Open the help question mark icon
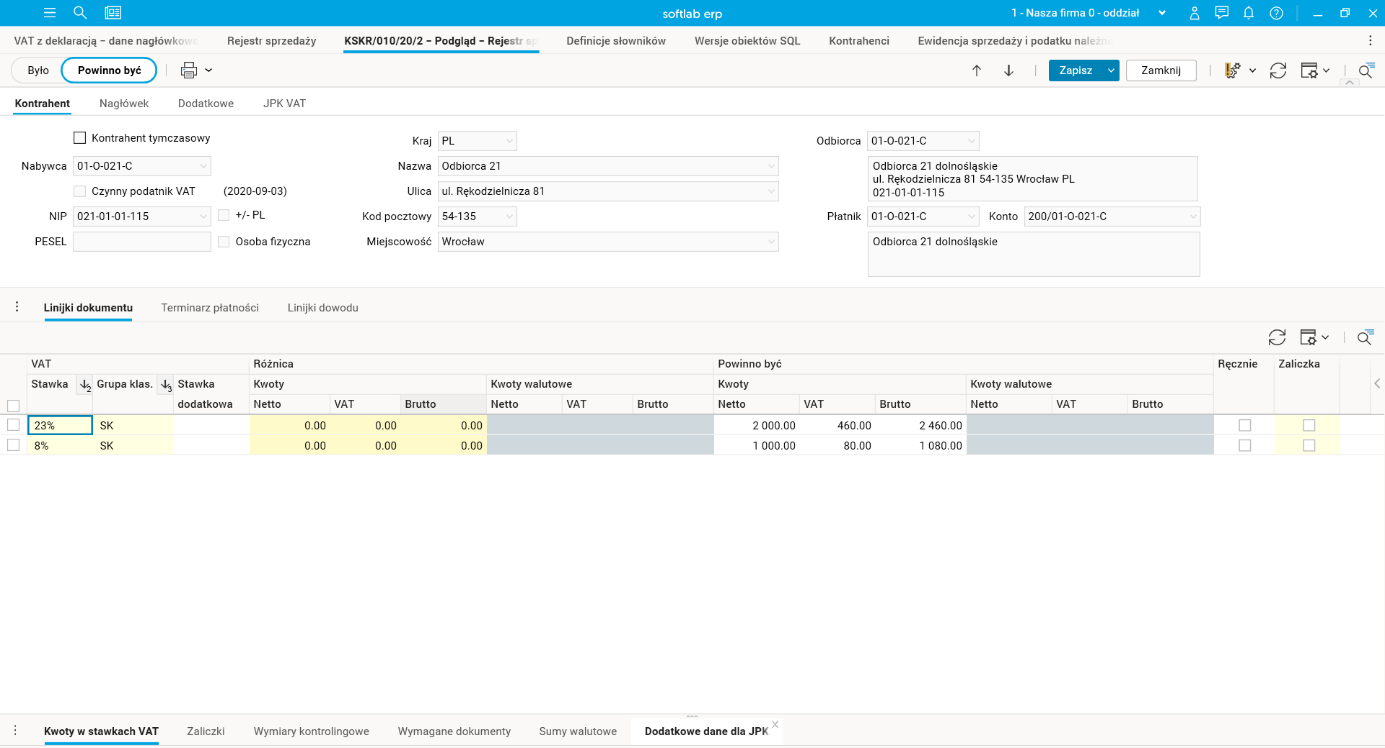 pyautogui.click(x=1276, y=13)
